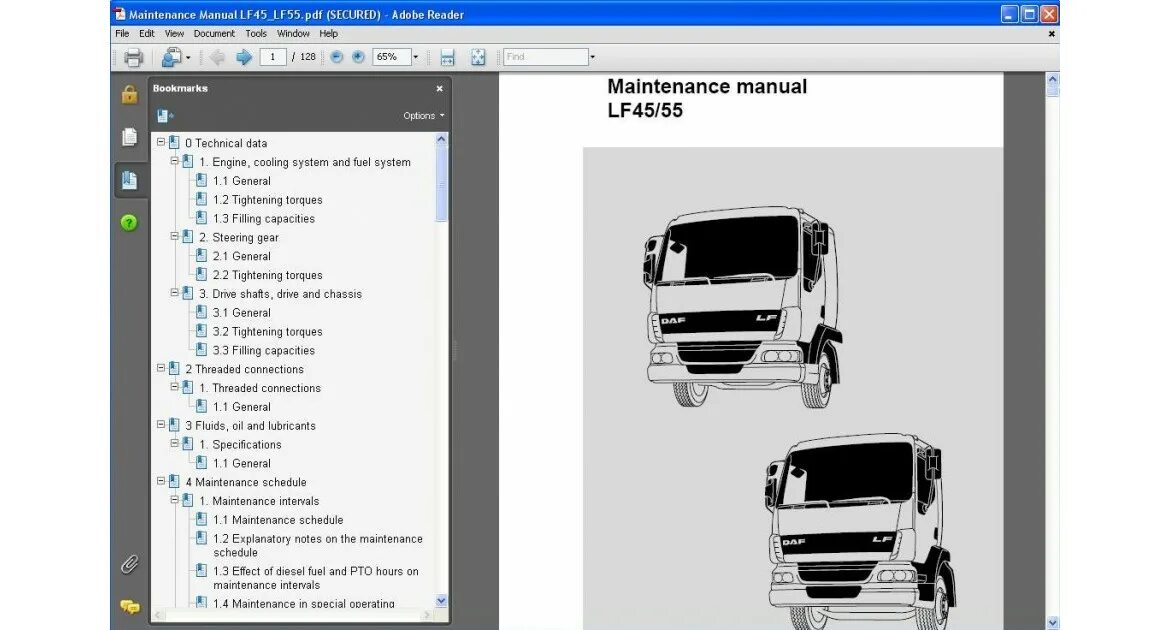
Task: Open the green help question icon
Action: pyautogui.click(x=129, y=222)
